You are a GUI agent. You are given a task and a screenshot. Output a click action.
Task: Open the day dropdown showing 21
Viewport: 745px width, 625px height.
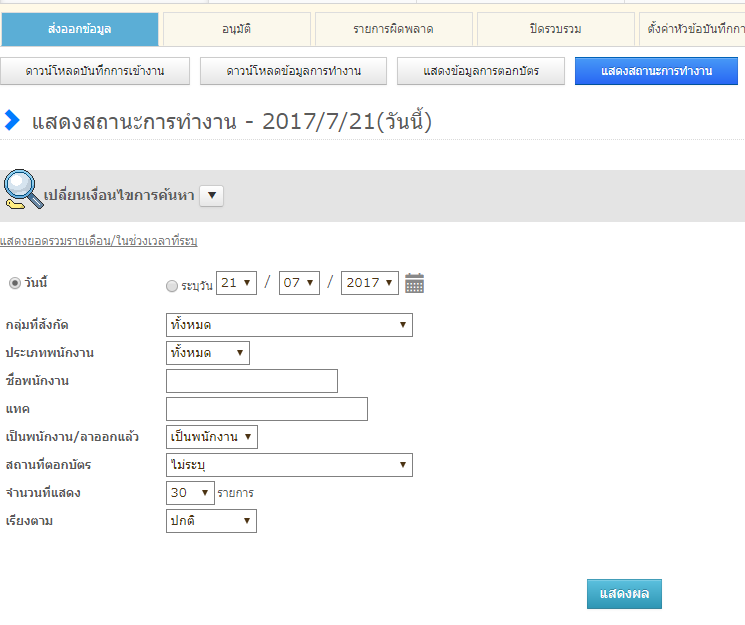coord(237,283)
